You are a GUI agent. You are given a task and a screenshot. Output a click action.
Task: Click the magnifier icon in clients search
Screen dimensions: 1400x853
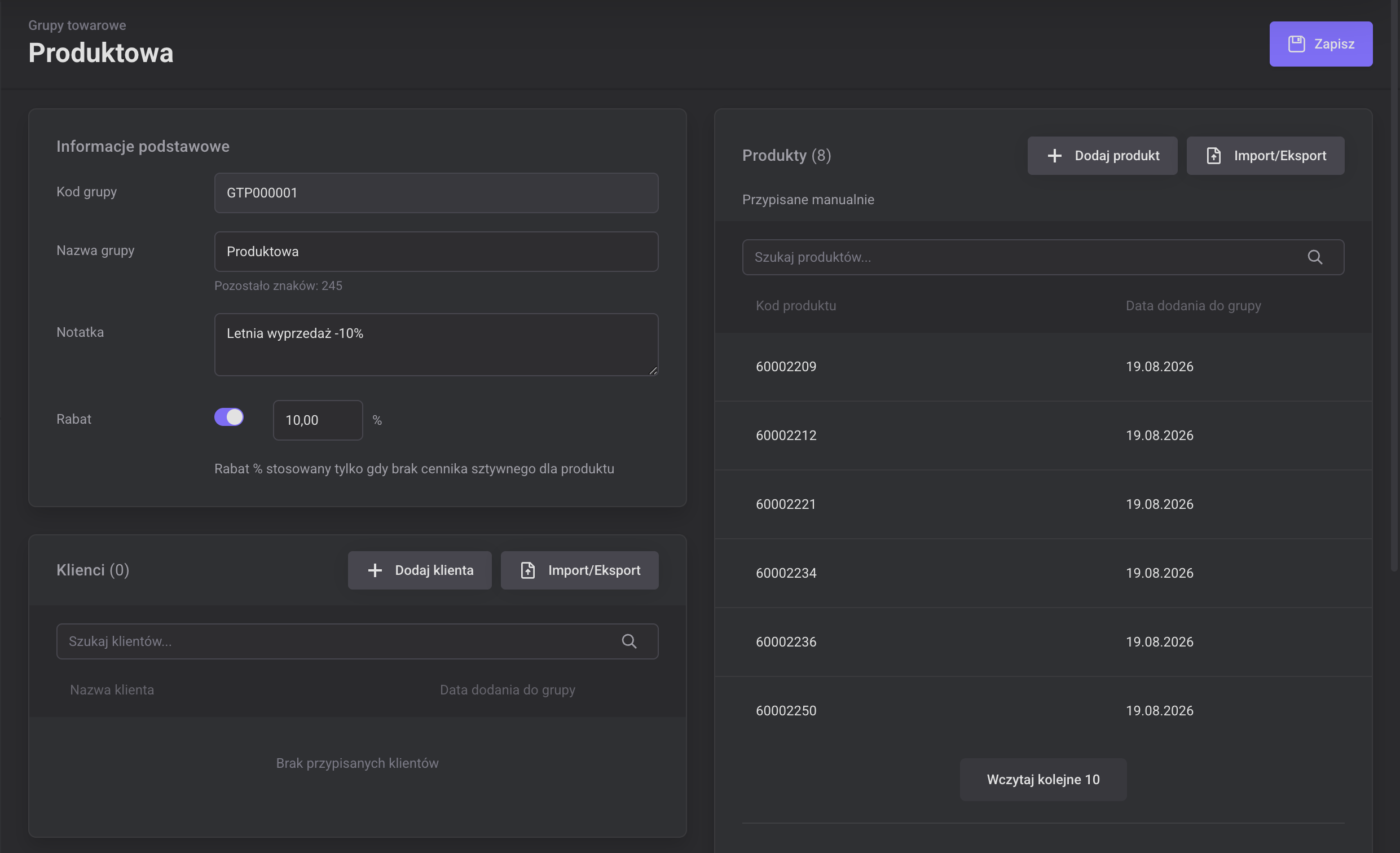click(x=628, y=641)
